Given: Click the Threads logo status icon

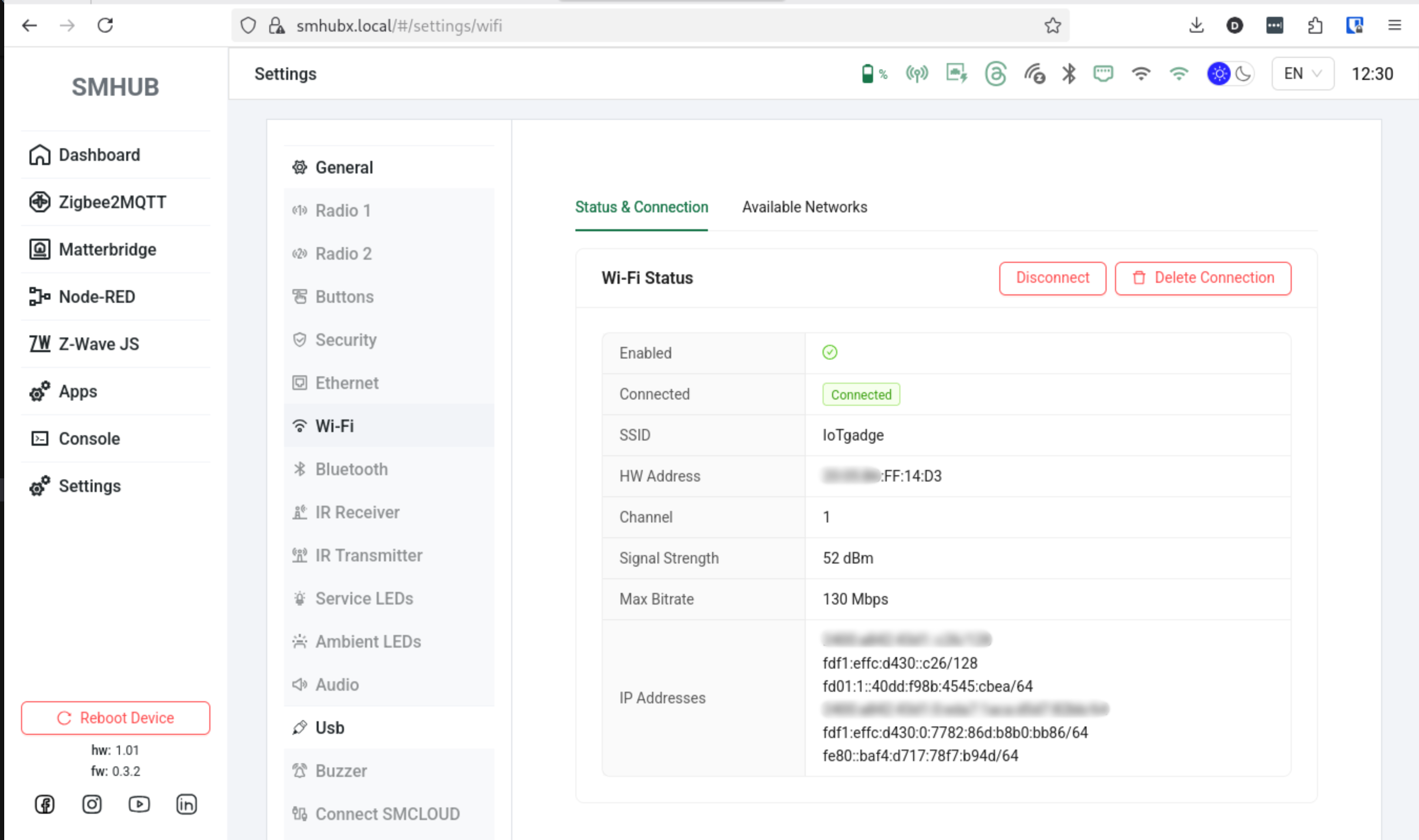Looking at the screenshot, I should pos(995,74).
